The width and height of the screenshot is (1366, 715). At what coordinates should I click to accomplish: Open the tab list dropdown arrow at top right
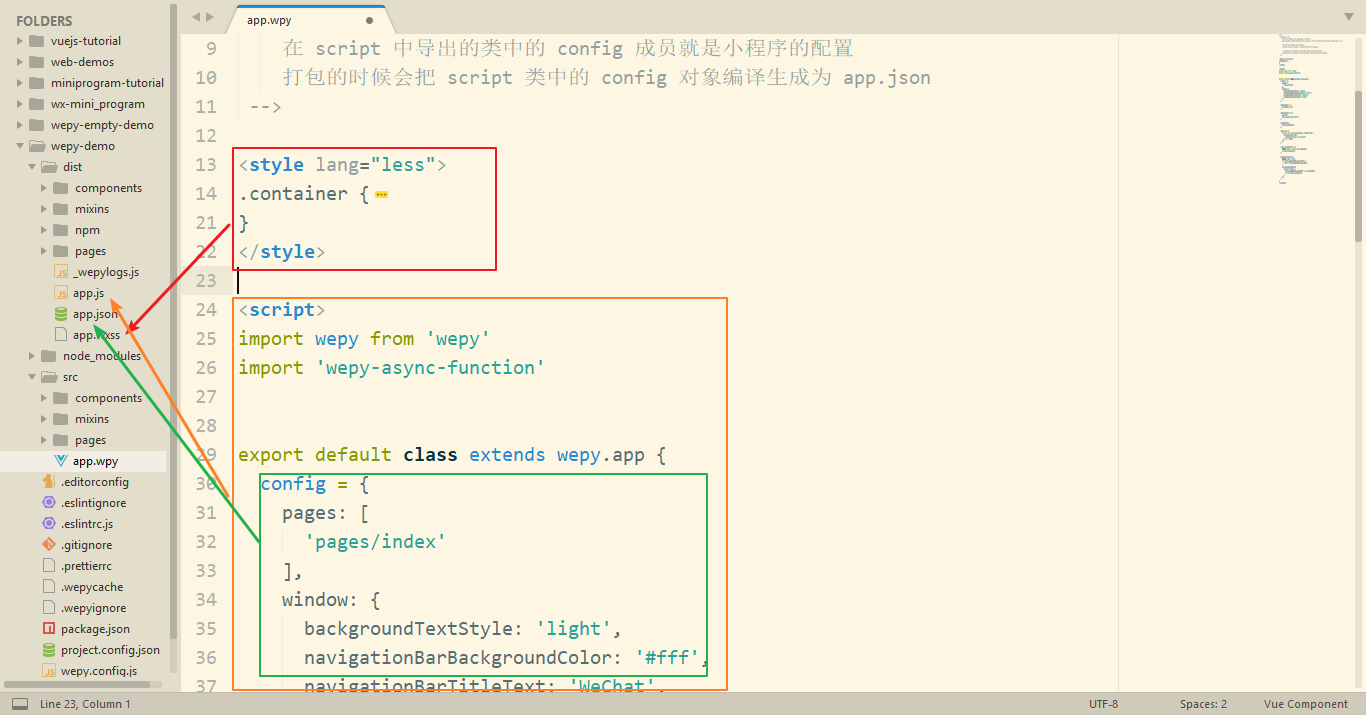point(1347,17)
